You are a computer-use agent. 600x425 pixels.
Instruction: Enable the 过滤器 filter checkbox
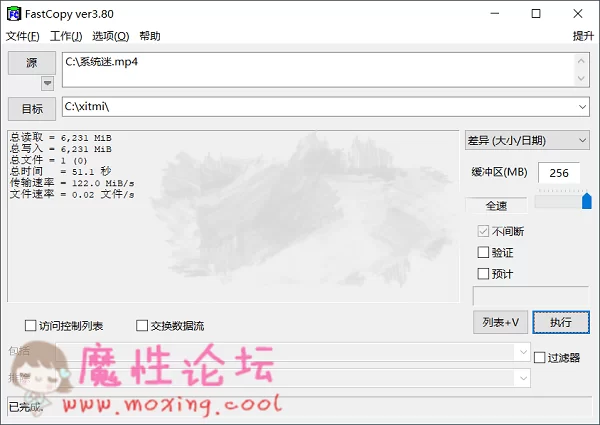tap(540, 358)
